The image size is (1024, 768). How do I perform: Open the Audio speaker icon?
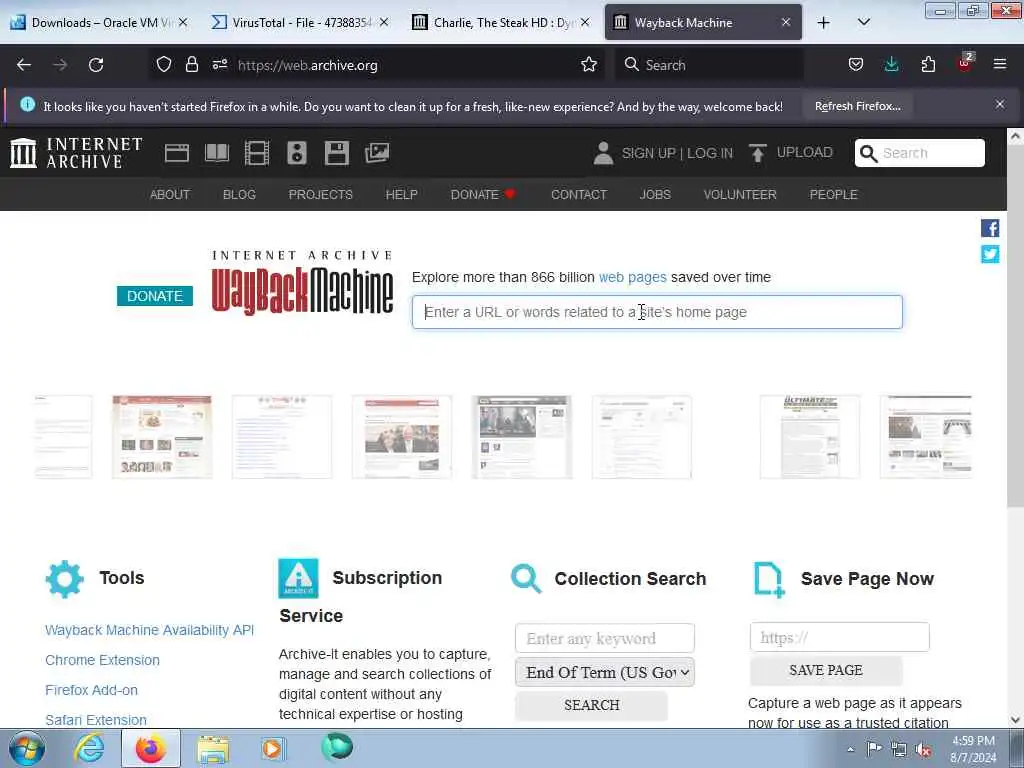[296, 153]
